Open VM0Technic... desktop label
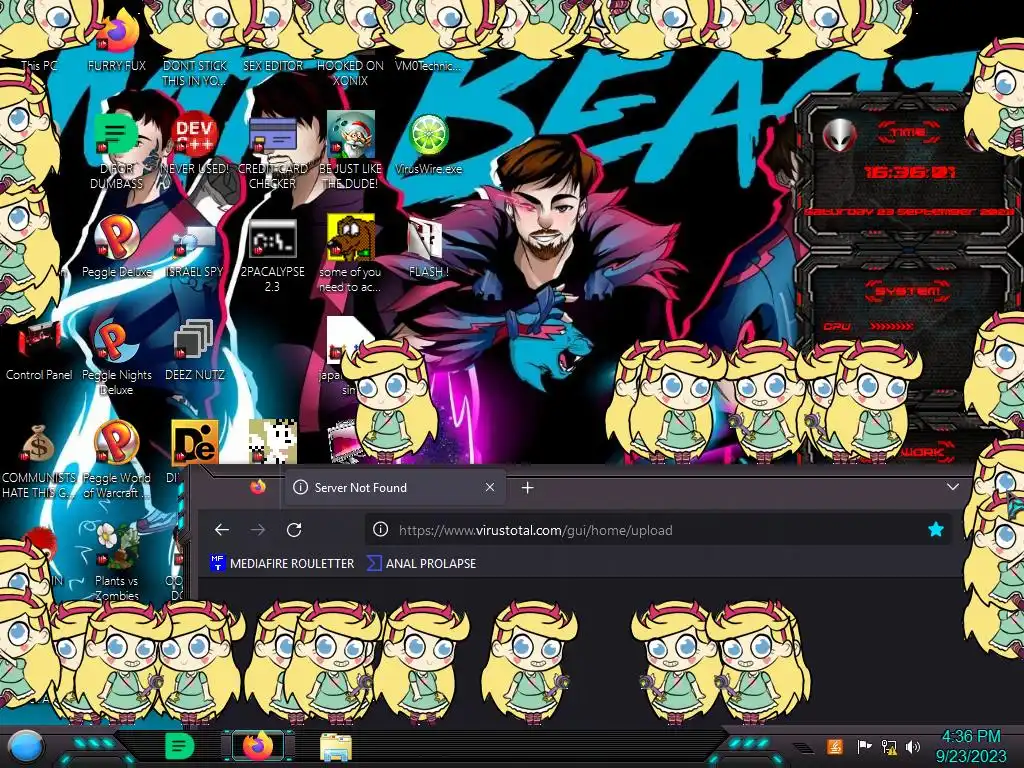Viewport: 1024px width, 768px height. pyautogui.click(x=428, y=65)
